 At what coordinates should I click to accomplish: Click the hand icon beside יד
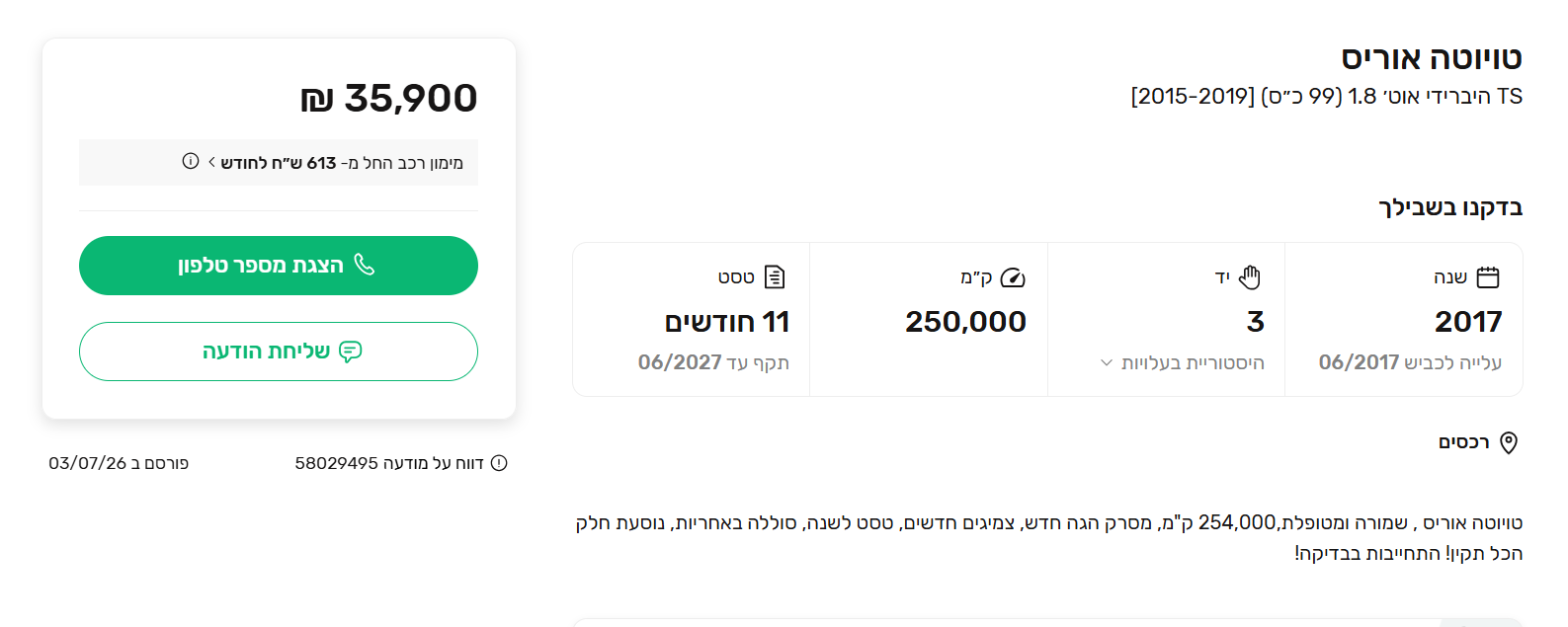[1250, 277]
